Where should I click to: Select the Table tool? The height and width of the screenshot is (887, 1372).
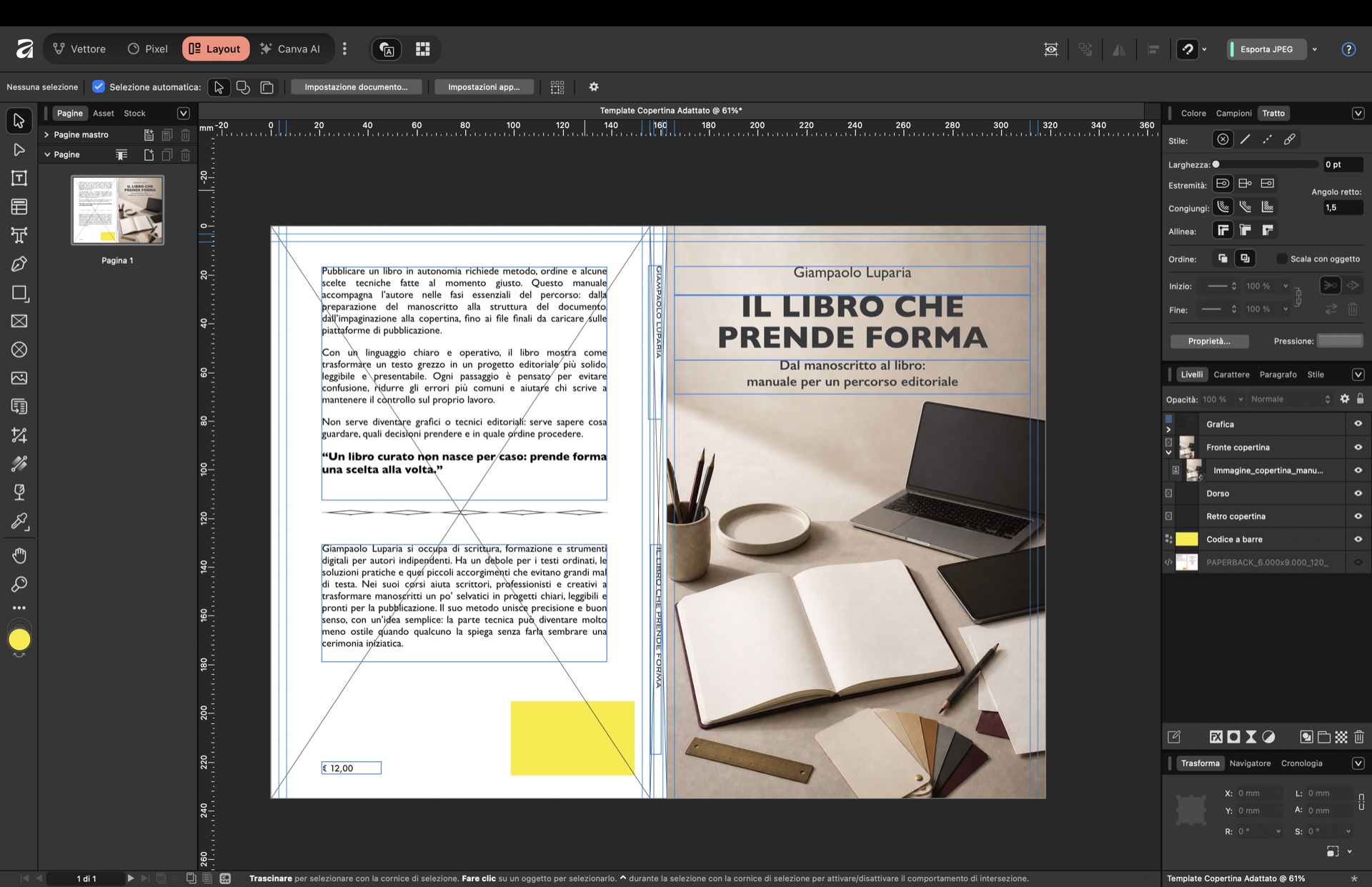coord(19,207)
